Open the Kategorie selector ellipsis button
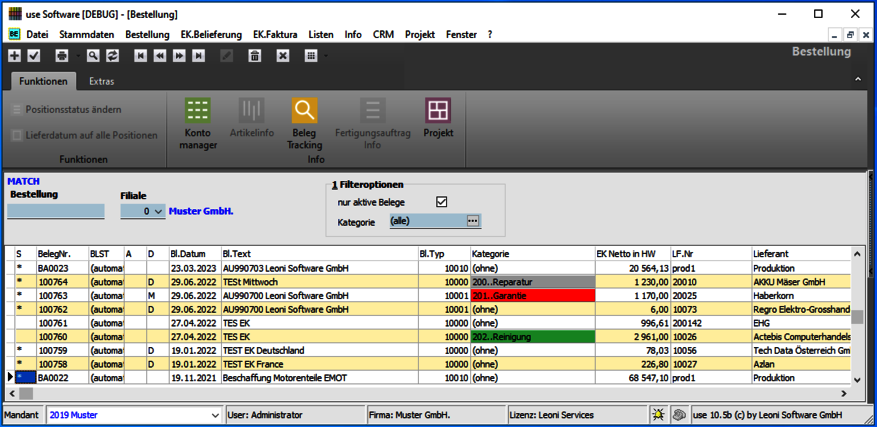This screenshot has width=877, height=427. pos(473,221)
